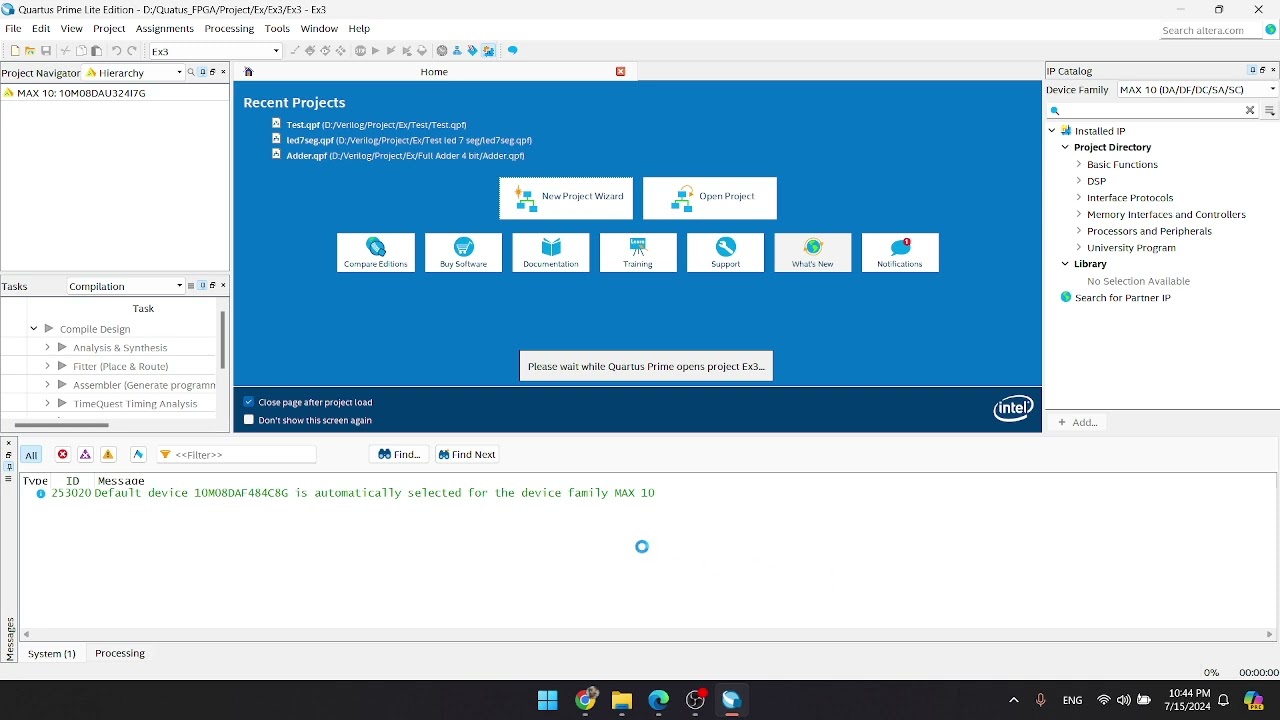Screen dimensions: 1280x720
Task: Click the Add... button in IP Catalog
Action: (1077, 422)
